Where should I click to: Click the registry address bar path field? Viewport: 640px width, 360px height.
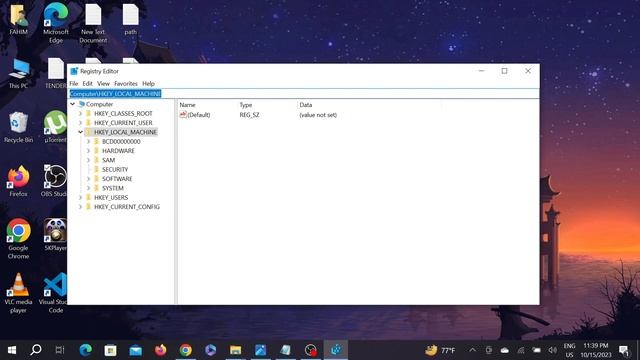coord(304,94)
